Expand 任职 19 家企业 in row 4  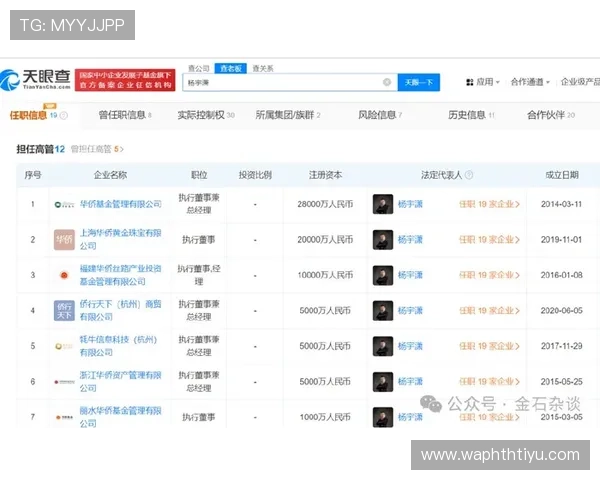489,310
